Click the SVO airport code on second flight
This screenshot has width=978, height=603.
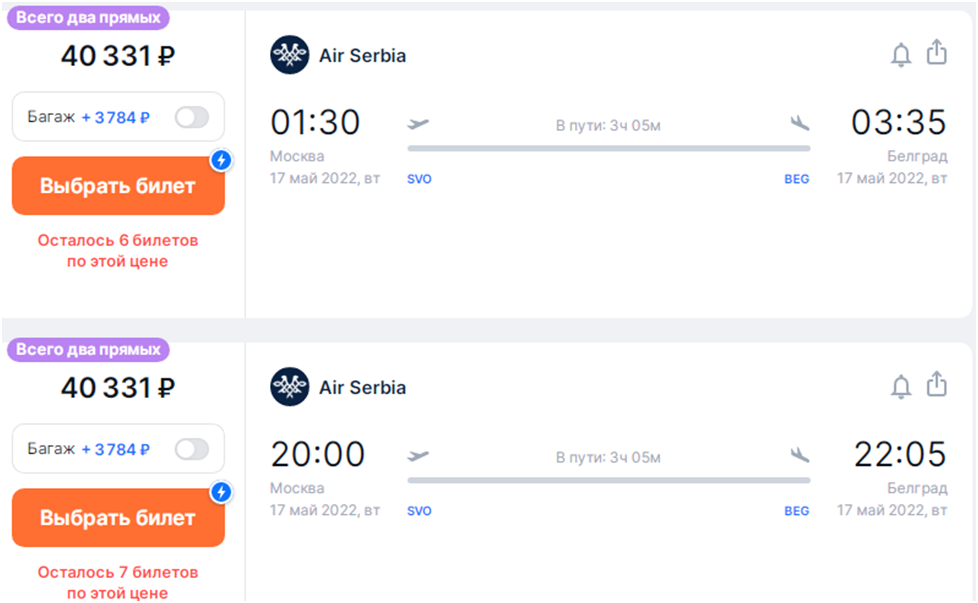[419, 511]
